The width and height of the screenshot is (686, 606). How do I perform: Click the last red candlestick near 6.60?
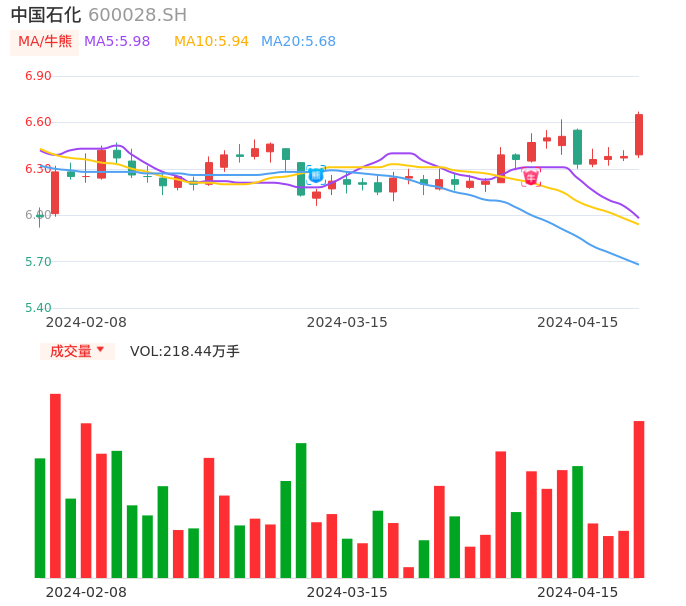click(639, 134)
